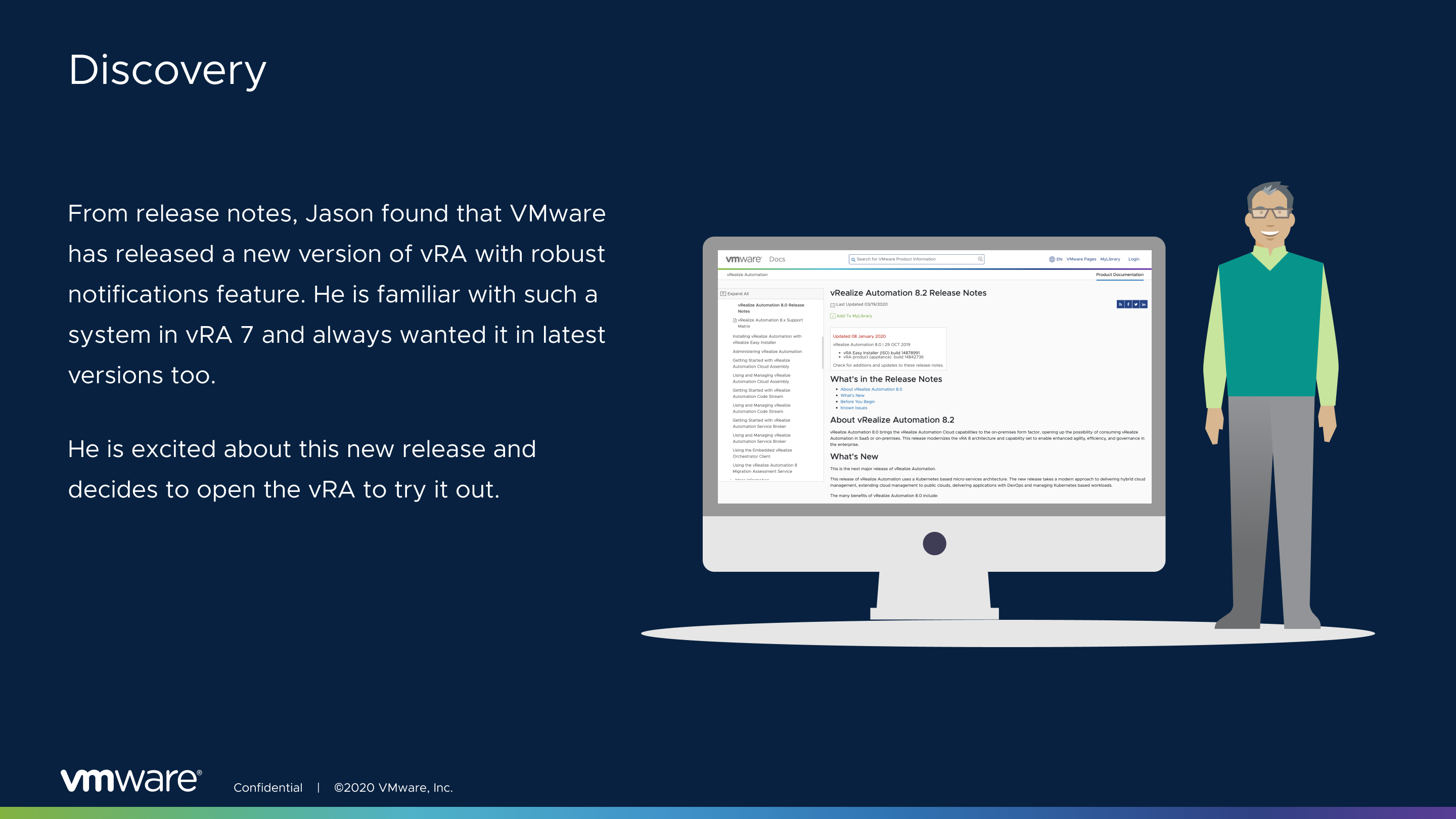Click the VMware logo in the Docs header

point(743,259)
